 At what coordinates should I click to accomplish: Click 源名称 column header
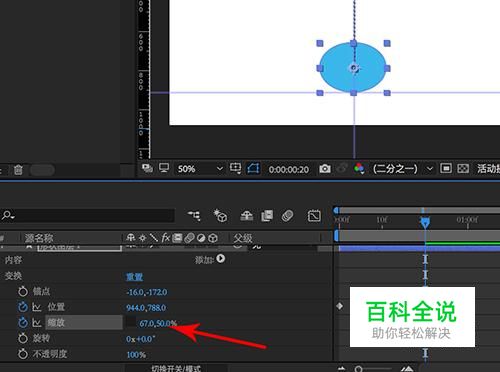39,238
